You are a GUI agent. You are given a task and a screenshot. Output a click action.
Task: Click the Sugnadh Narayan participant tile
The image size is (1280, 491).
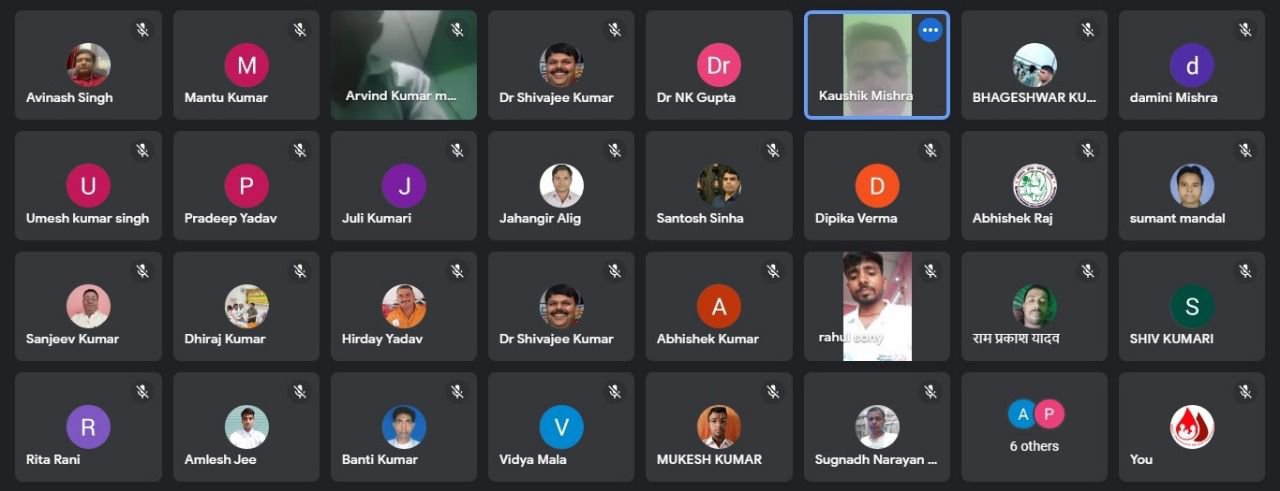(x=877, y=427)
